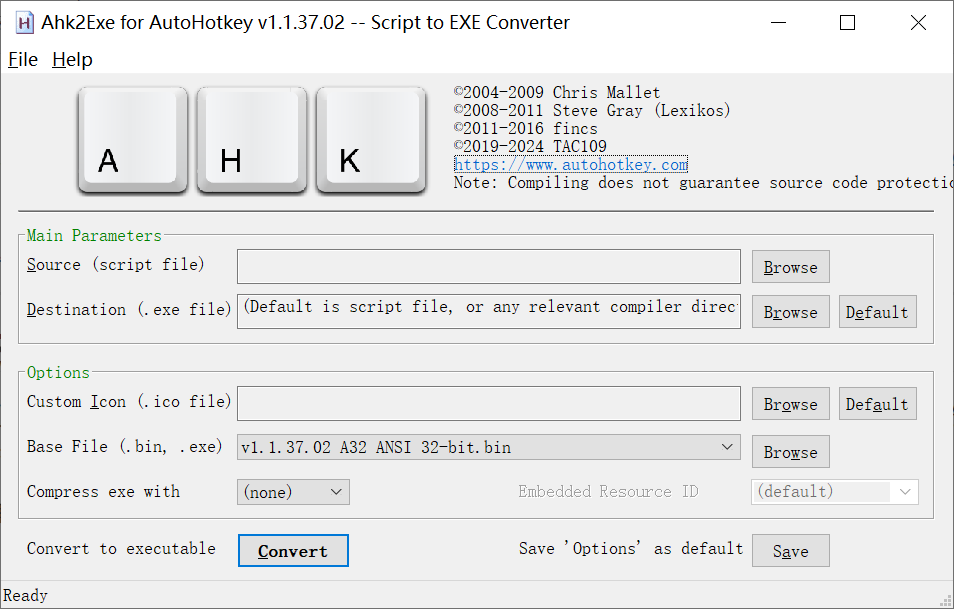Image resolution: width=954 pixels, height=609 pixels.
Task: Open the File menu
Action: tap(23, 60)
